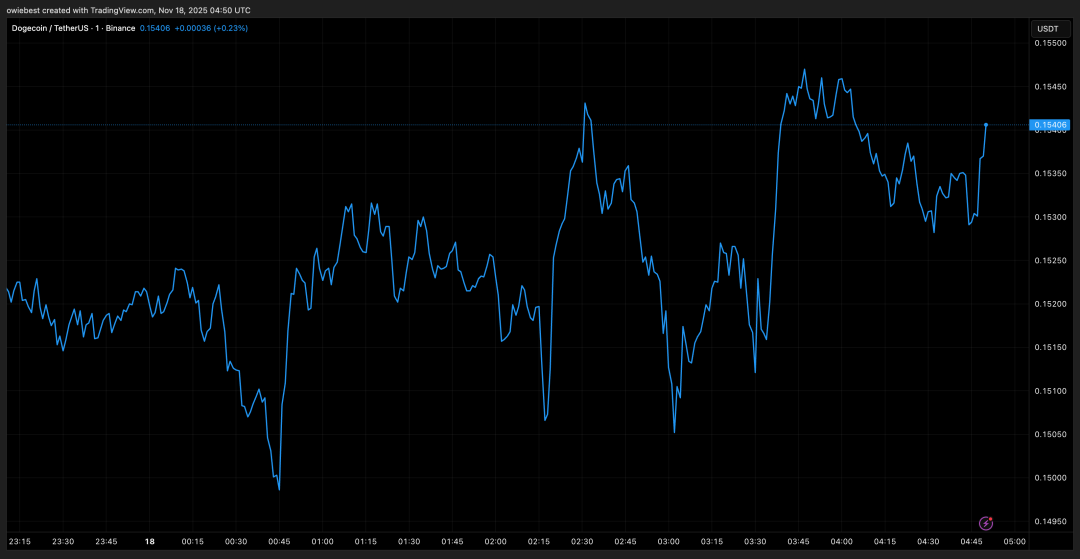Click the 0.14950 price axis label
1080x559 pixels.
click(x=1050, y=521)
